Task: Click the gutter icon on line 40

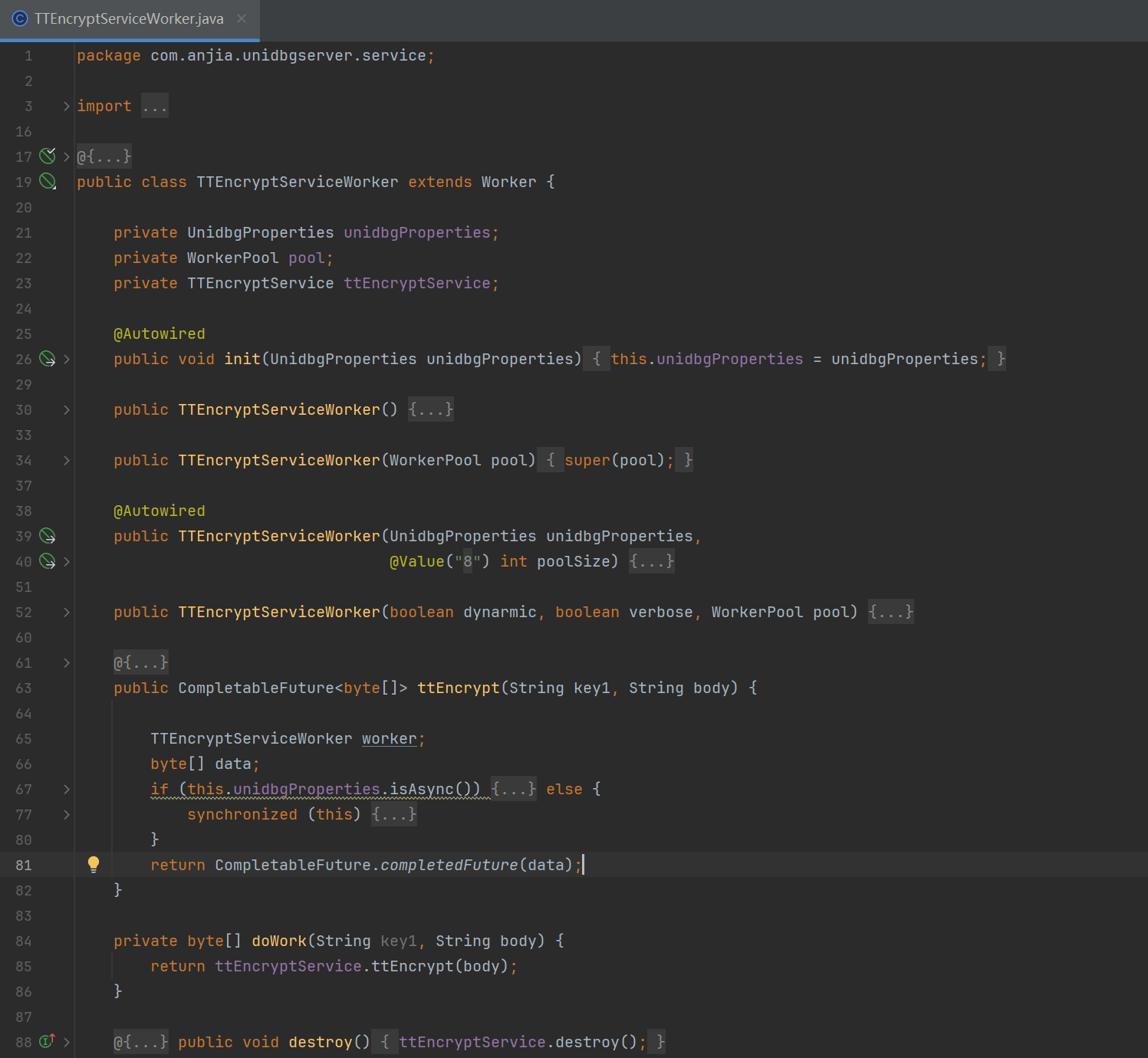Action: click(48, 561)
